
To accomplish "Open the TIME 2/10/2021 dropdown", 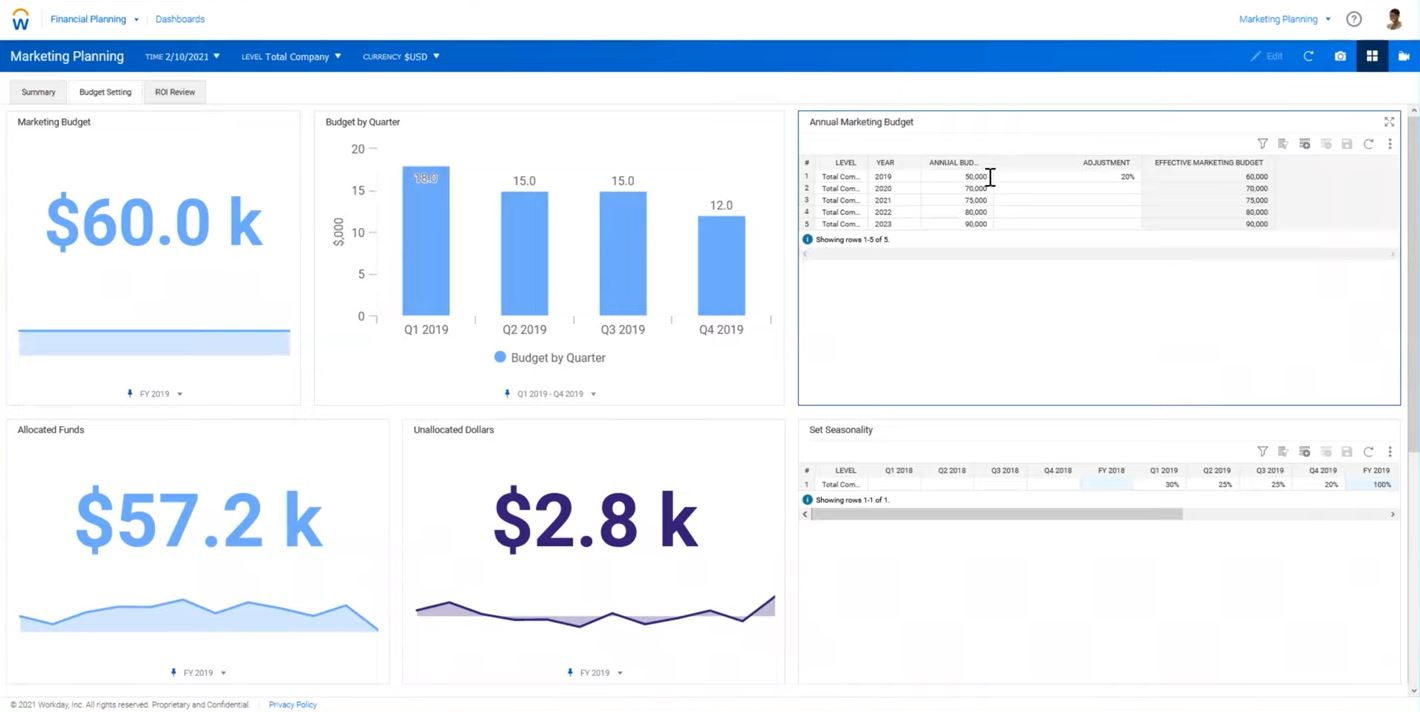I will pos(180,56).
